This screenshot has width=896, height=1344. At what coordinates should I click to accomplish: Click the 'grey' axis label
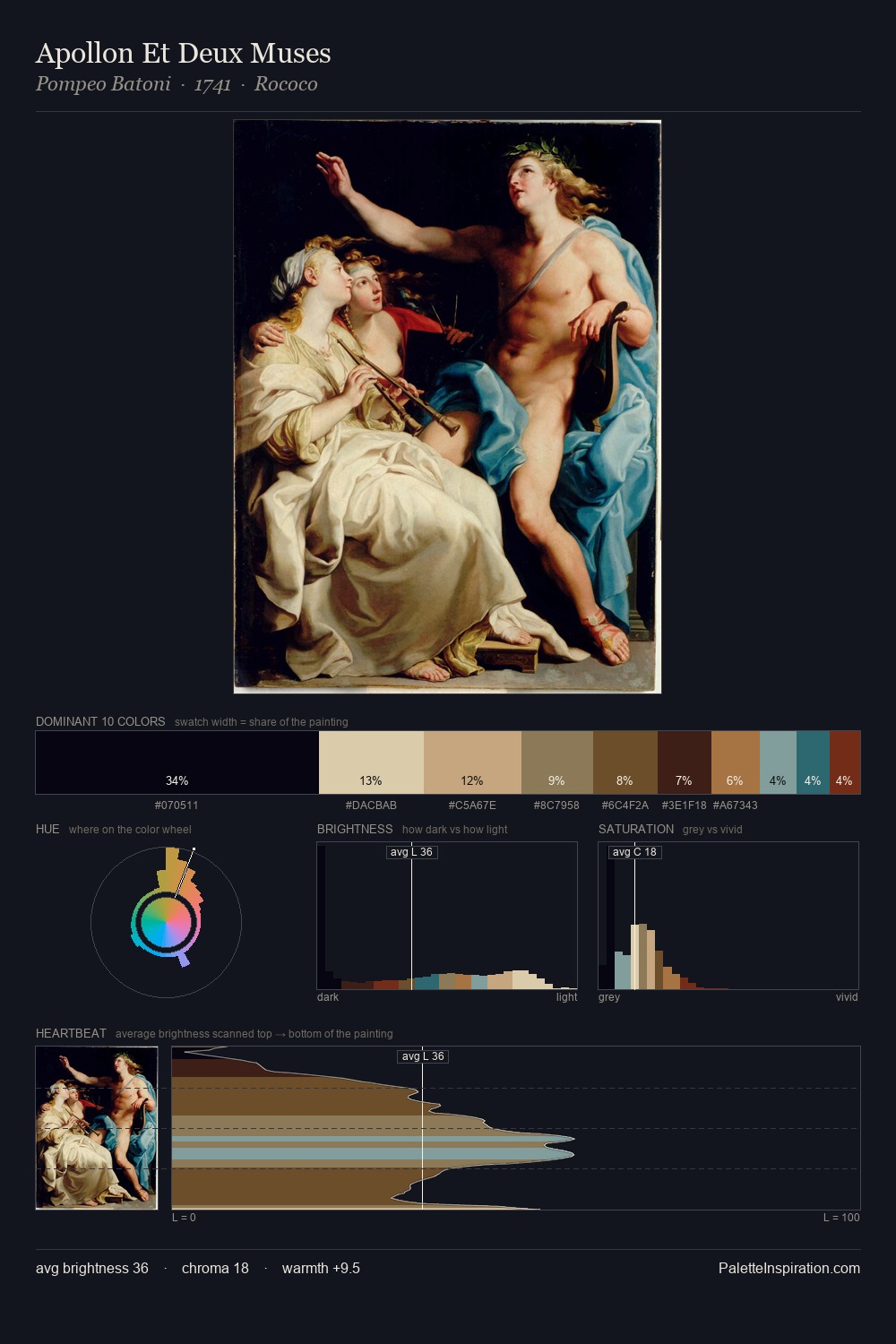(609, 997)
